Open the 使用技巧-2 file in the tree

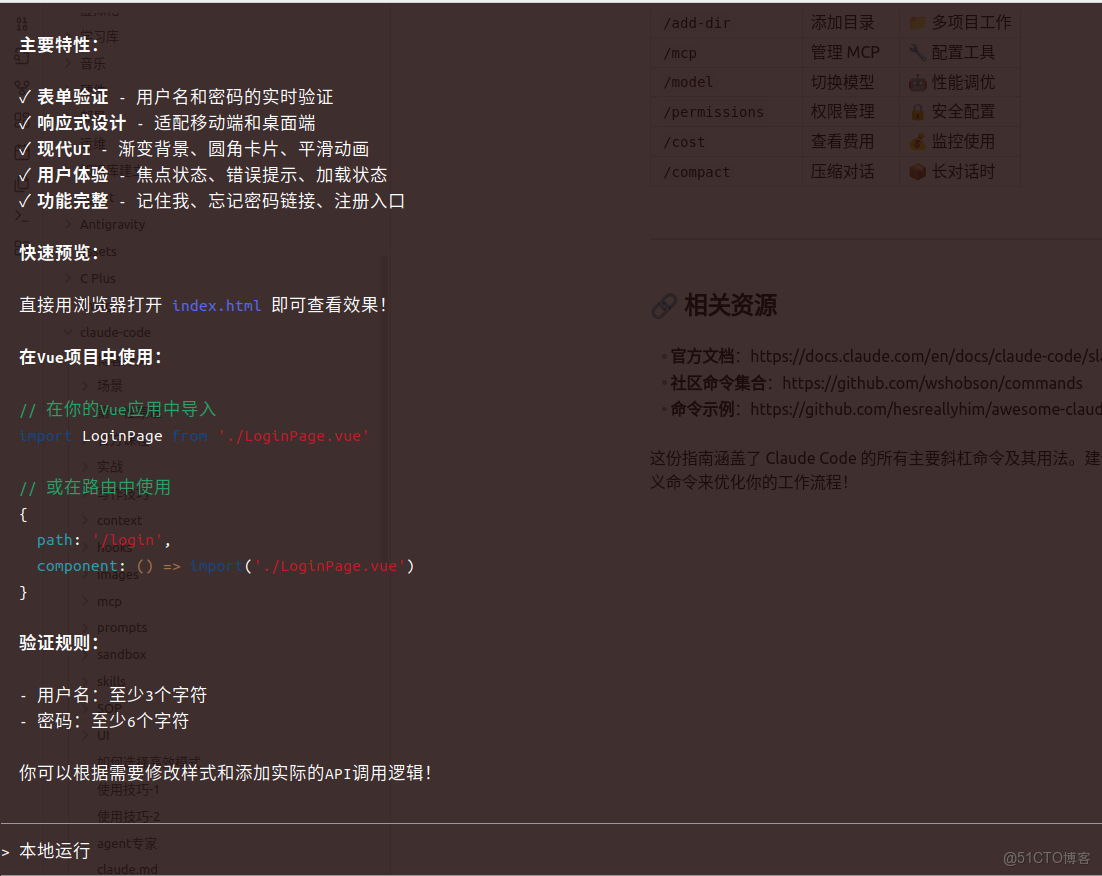pyautogui.click(x=128, y=816)
